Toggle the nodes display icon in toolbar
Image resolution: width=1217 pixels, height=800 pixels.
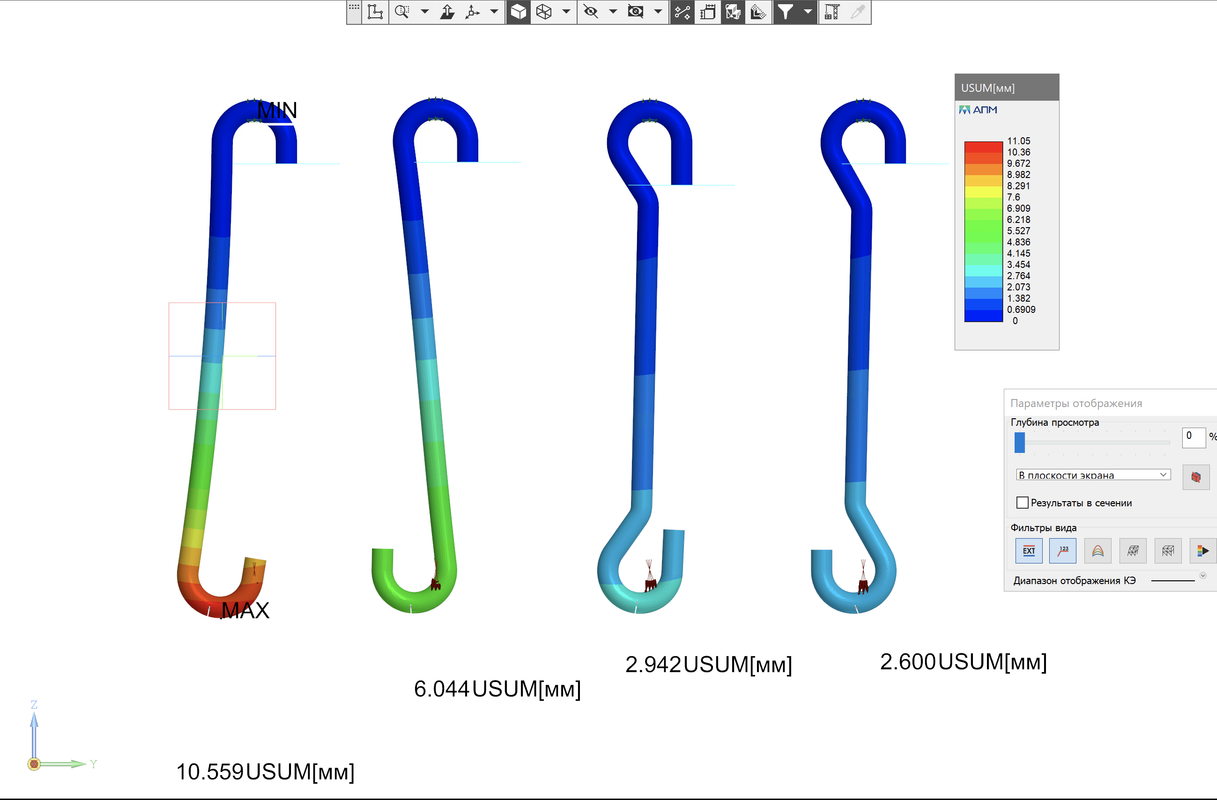click(x=683, y=12)
